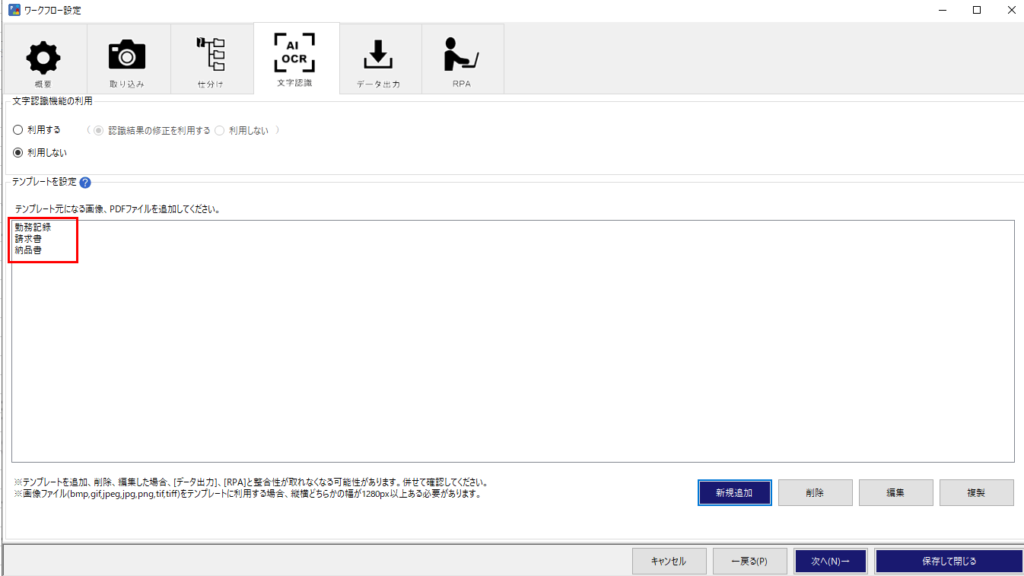Maximize the ワークフロー設定 window
Image resolution: width=1024 pixels, height=576 pixels.
(977, 10)
